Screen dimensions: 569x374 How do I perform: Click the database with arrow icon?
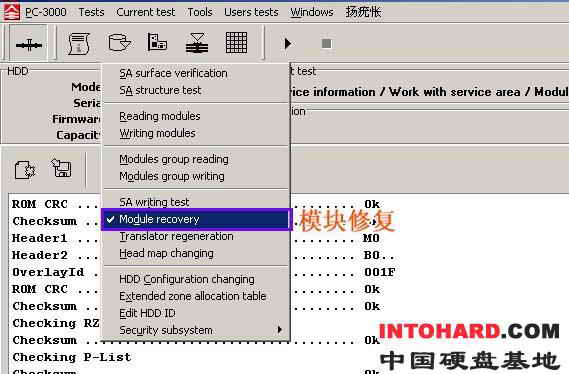point(119,43)
